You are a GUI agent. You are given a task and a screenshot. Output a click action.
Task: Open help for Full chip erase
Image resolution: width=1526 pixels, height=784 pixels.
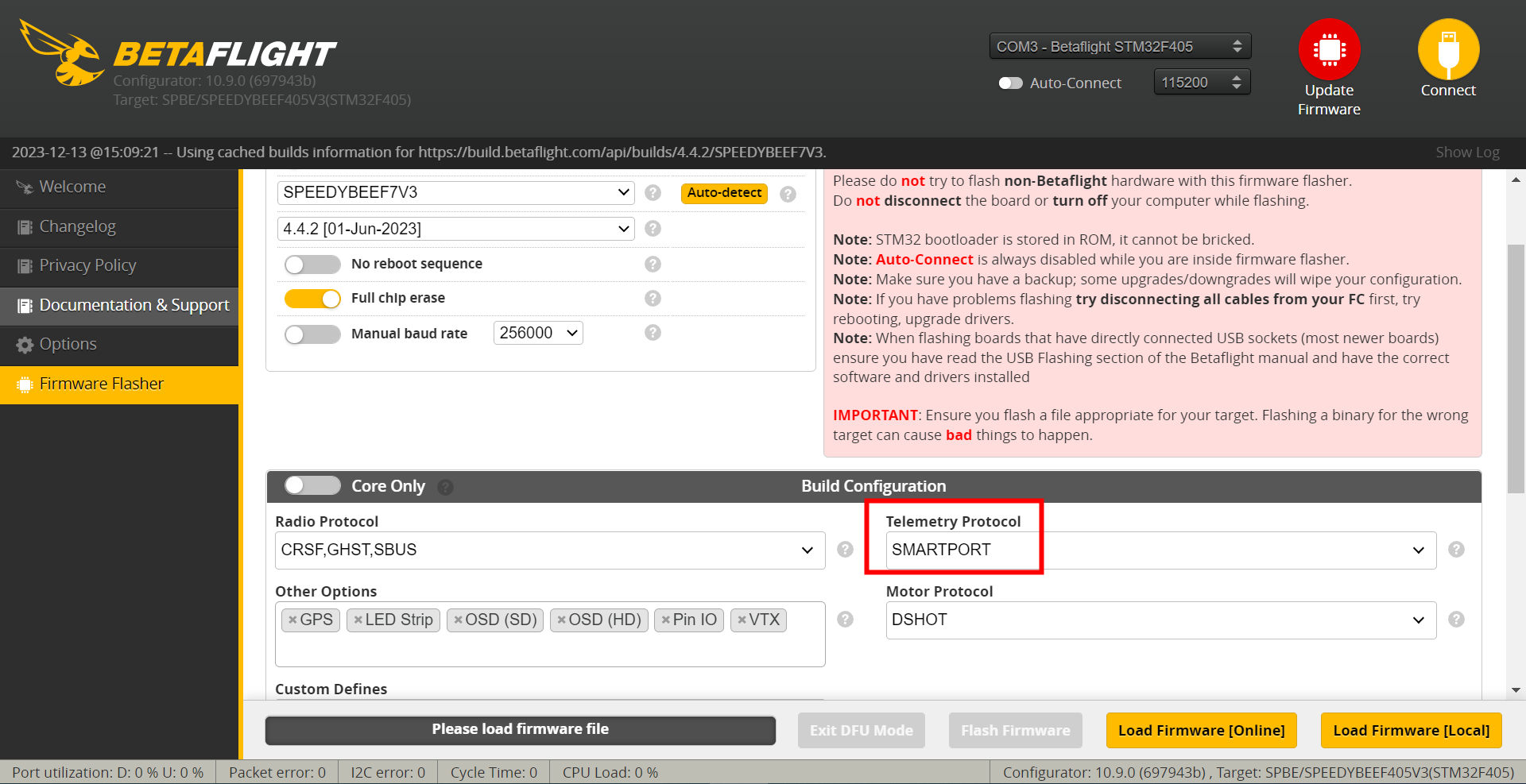point(653,299)
